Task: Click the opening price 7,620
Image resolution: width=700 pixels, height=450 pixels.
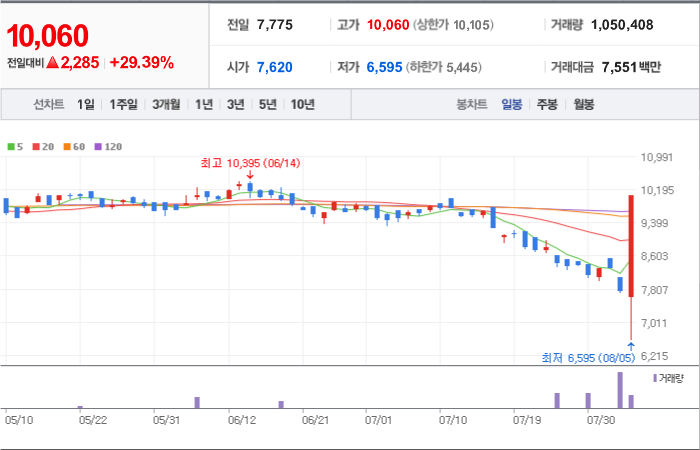Action: click(x=275, y=67)
